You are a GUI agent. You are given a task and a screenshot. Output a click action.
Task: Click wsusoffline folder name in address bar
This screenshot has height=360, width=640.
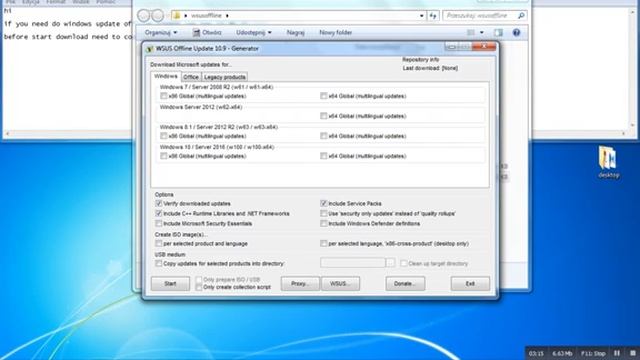(x=206, y=16)
